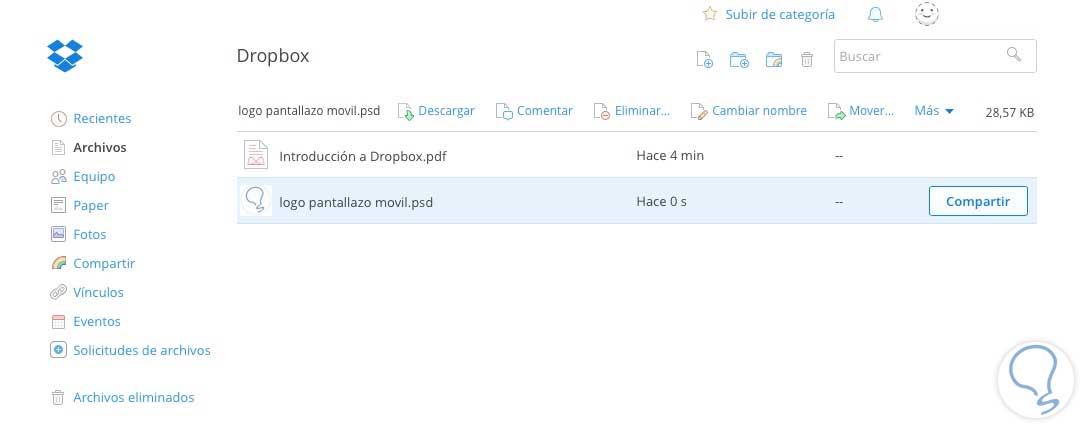
Task: Click the Archivos document icon in sidebar
Action: (59, 148)
